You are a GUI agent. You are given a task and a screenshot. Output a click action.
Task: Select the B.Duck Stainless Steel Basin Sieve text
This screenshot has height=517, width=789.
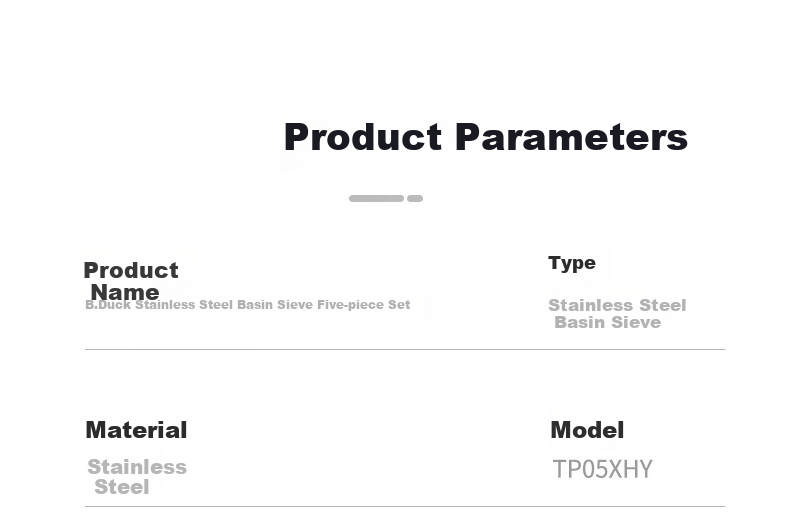[x=248, y=305]
